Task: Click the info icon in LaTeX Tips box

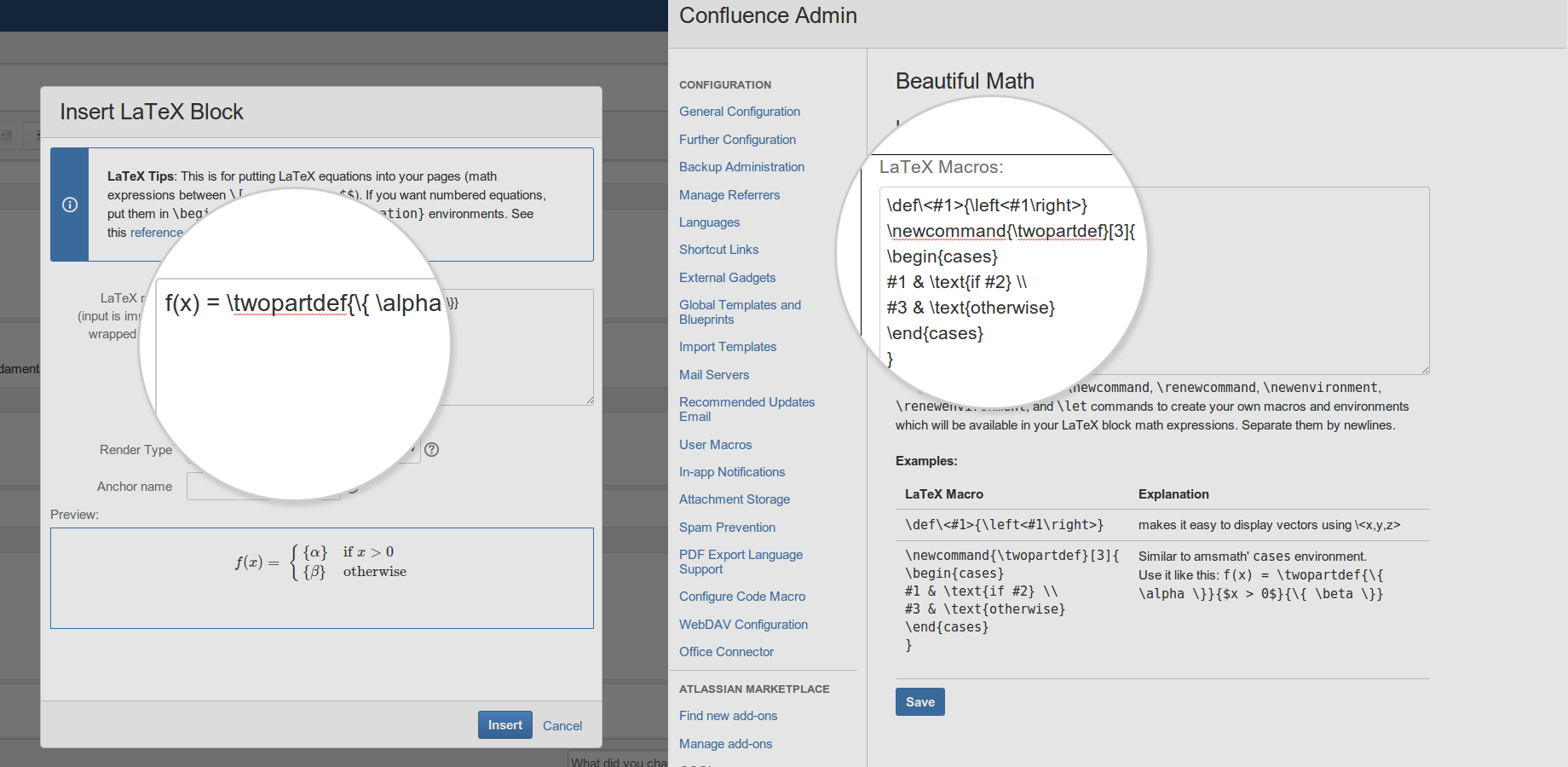Action: pyautogui.click(x=70, y=205)
